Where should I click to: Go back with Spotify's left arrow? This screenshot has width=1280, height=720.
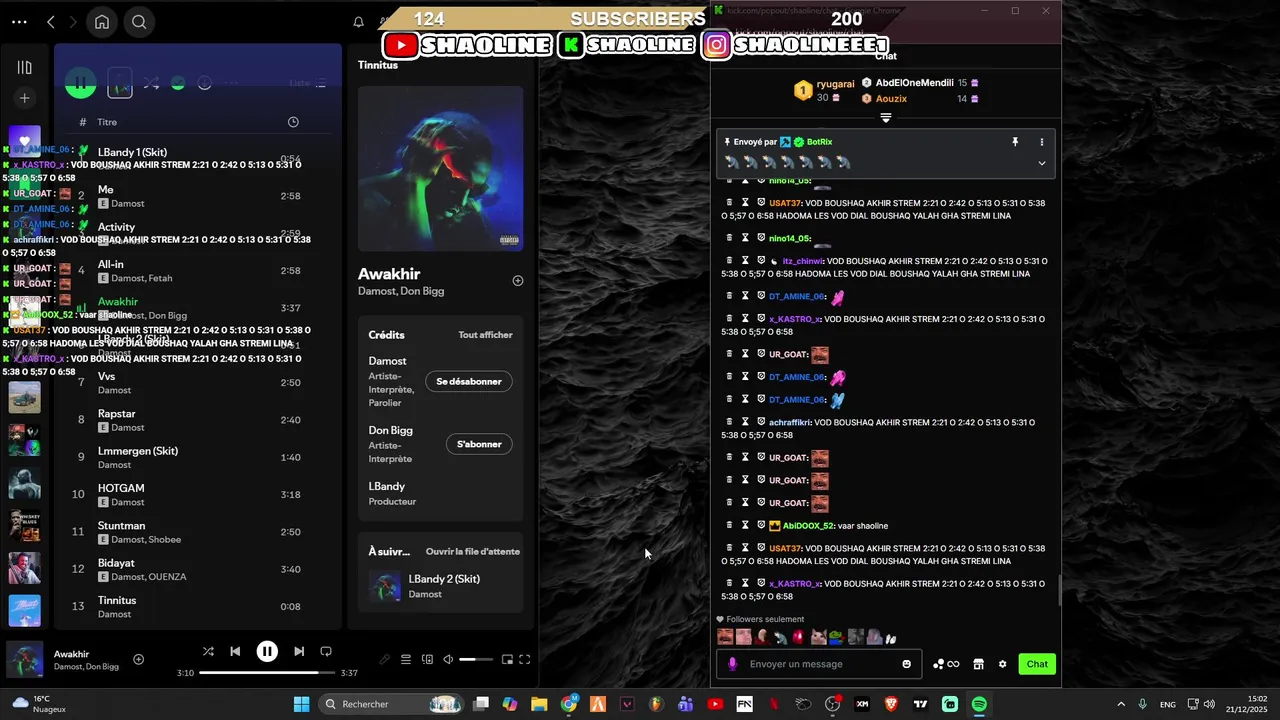[51, 22]
